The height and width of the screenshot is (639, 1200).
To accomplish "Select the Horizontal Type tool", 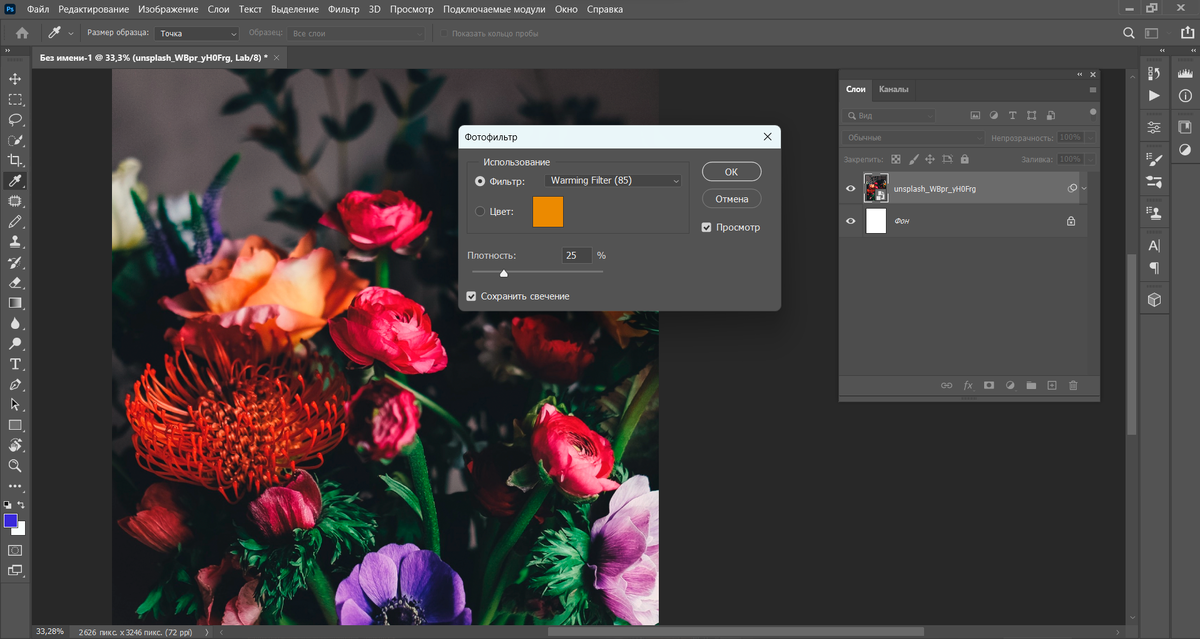I will 15,364.
